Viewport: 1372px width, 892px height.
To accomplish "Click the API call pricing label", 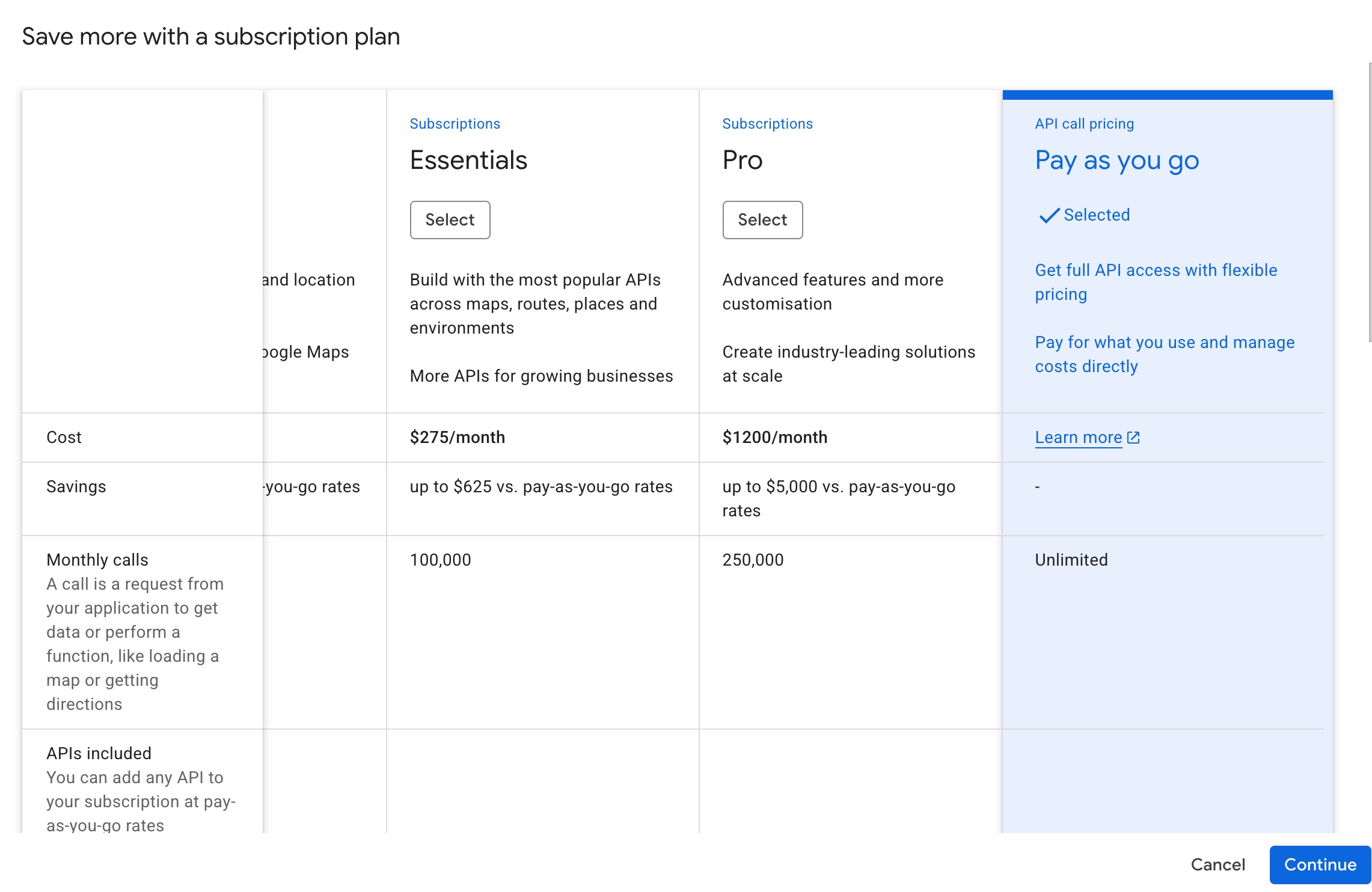I will pos(1084,124).
